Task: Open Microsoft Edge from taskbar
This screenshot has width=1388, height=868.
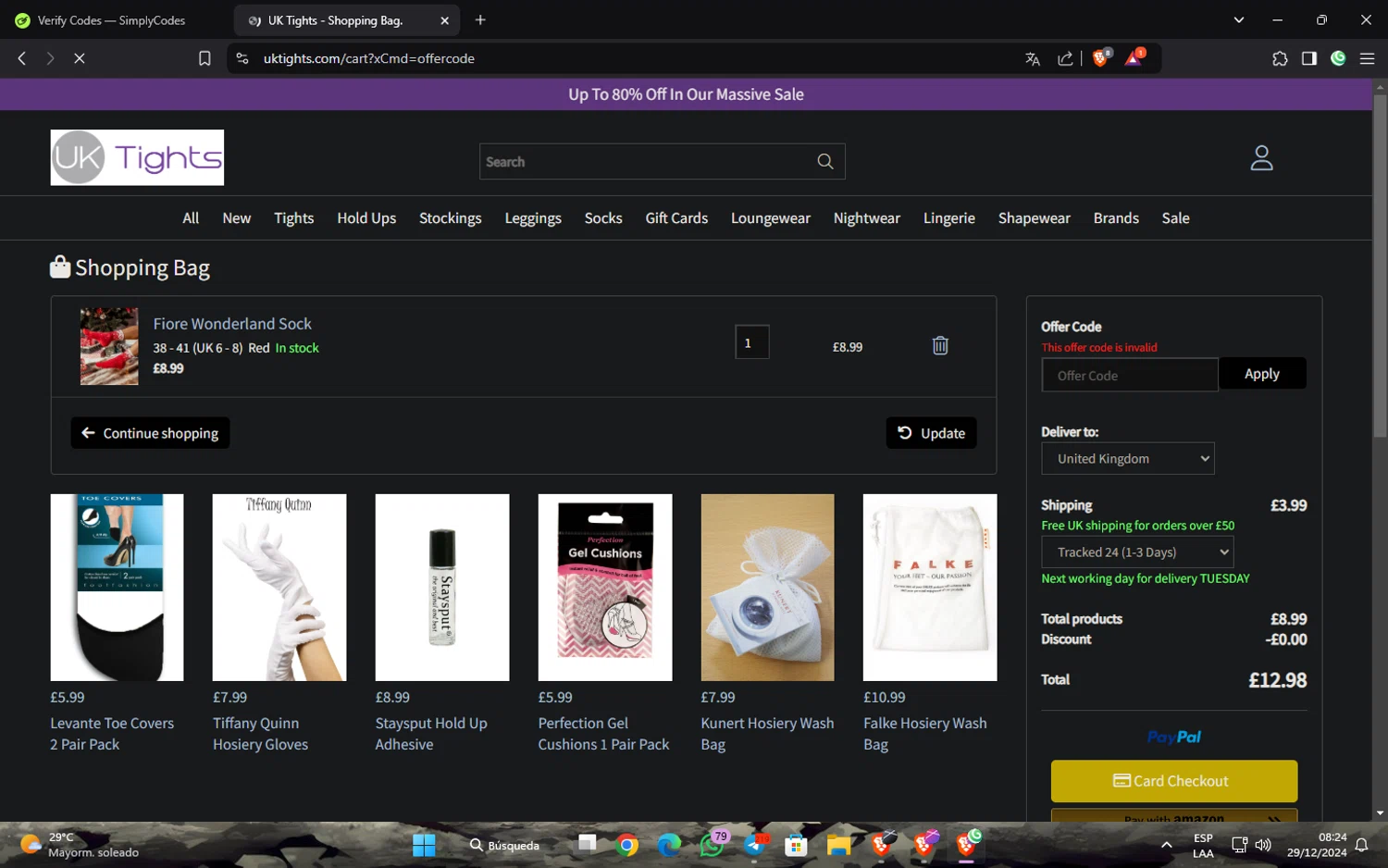Action: tap(669, 845)
